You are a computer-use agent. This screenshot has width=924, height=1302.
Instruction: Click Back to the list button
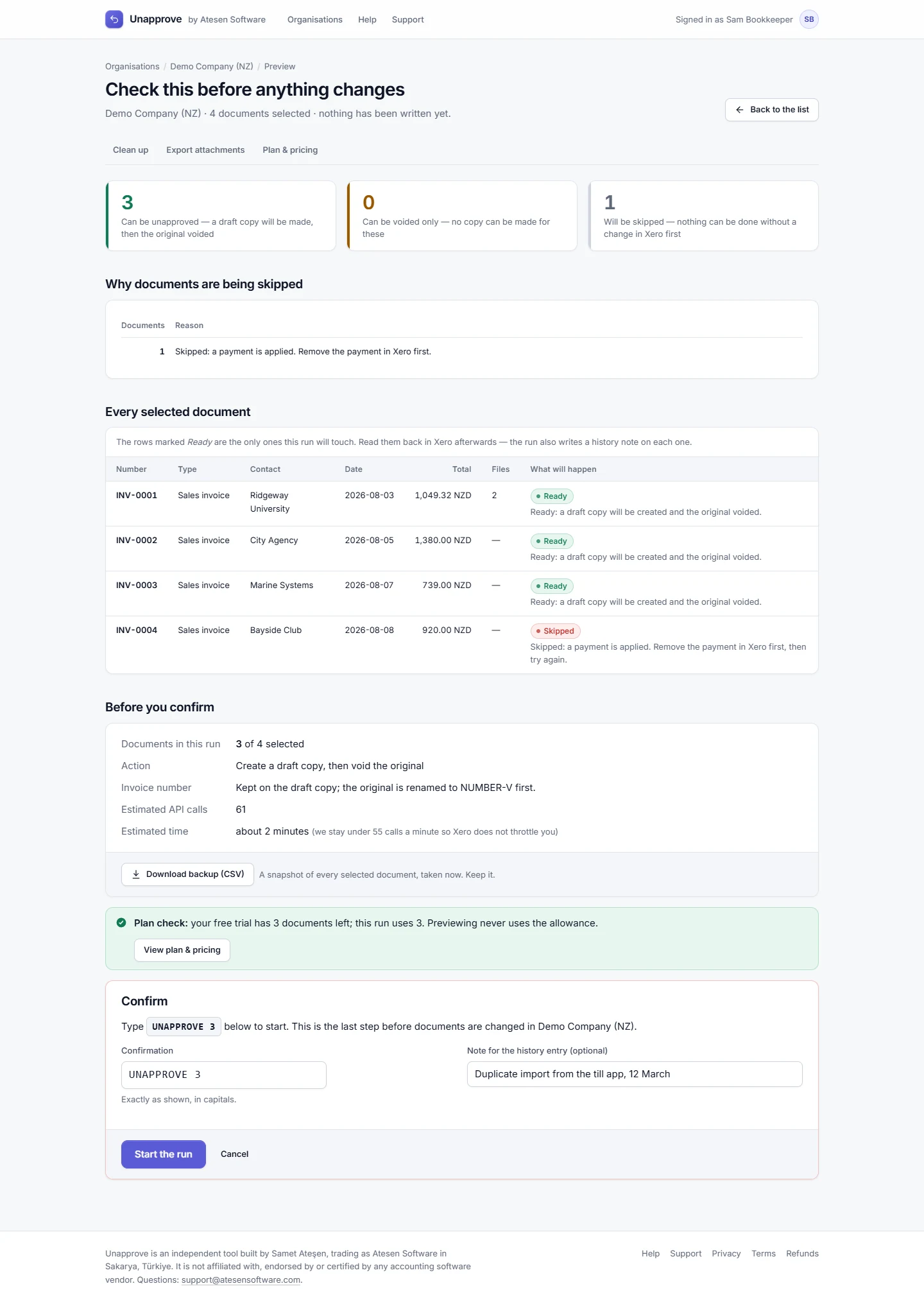(772, 110)
